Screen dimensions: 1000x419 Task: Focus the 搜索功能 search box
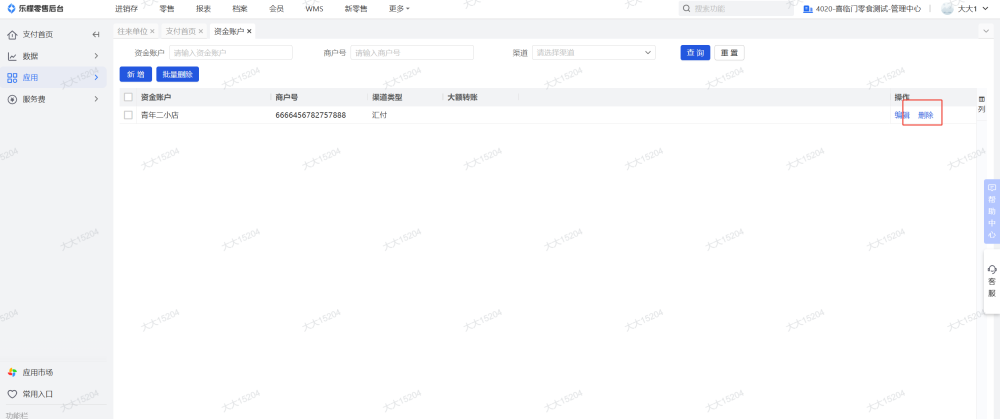737,9
